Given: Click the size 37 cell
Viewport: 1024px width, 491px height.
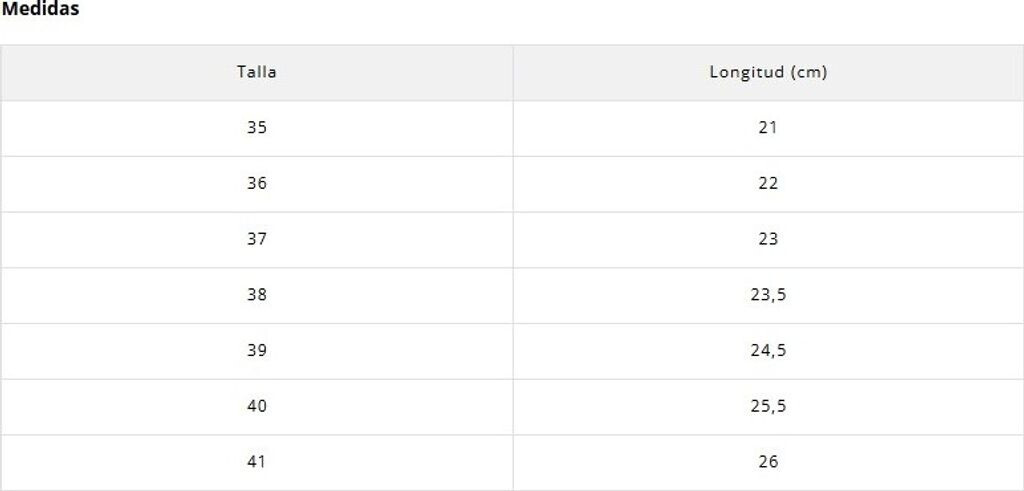Looking at the screenshot, I should [x=257, y=239].
